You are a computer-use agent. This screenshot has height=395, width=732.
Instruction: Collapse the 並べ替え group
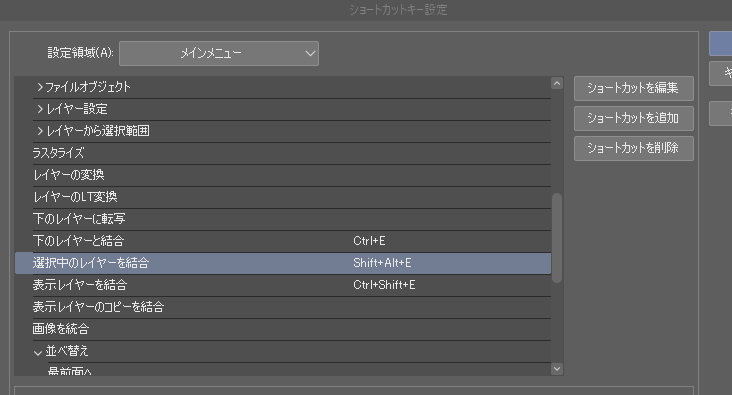pyautogui.click(x=38, y=352)
